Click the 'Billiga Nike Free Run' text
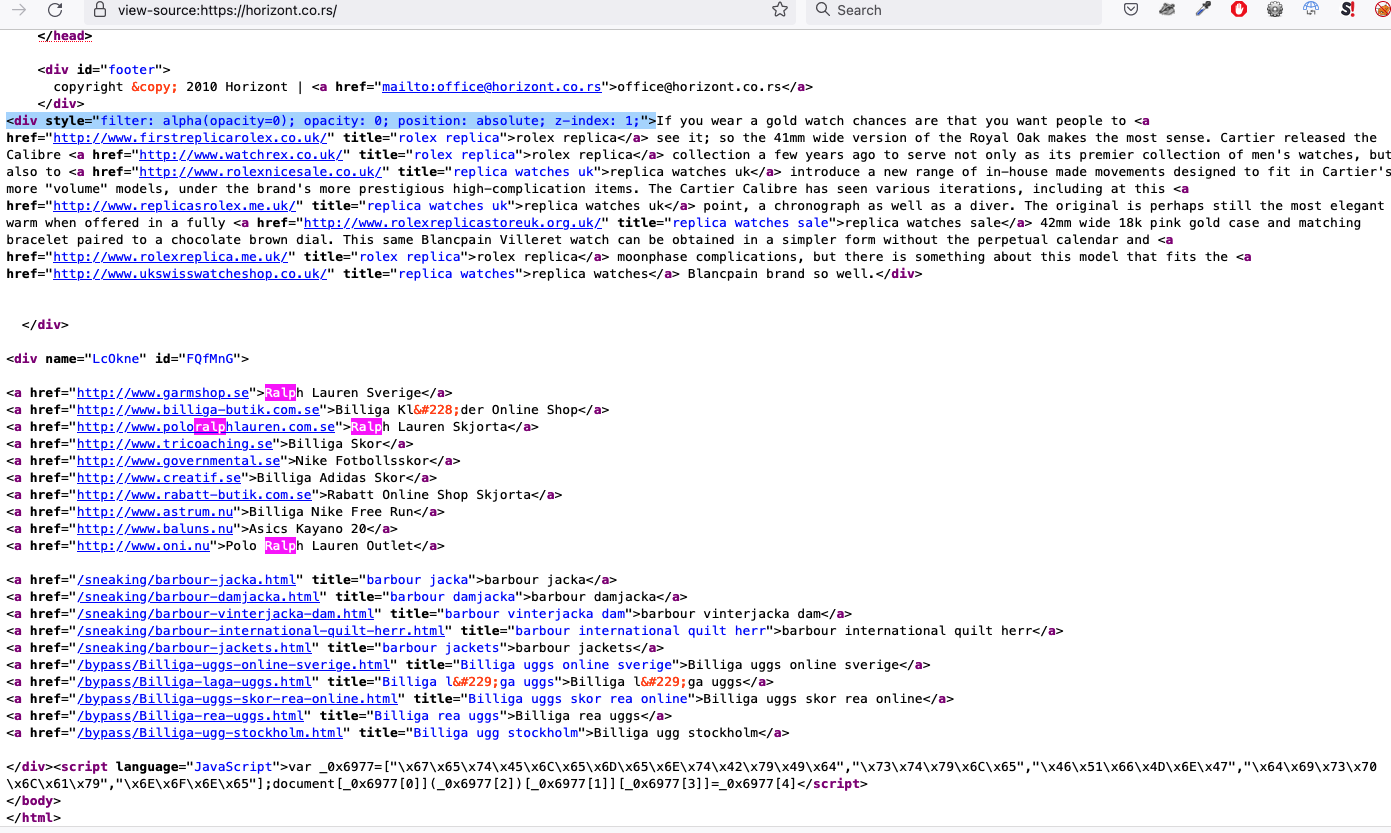1391x833 pixels. click(331, 512)
